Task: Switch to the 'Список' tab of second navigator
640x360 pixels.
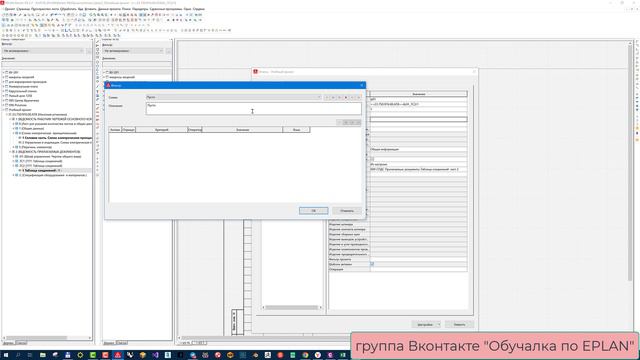Action: point(122,343)
